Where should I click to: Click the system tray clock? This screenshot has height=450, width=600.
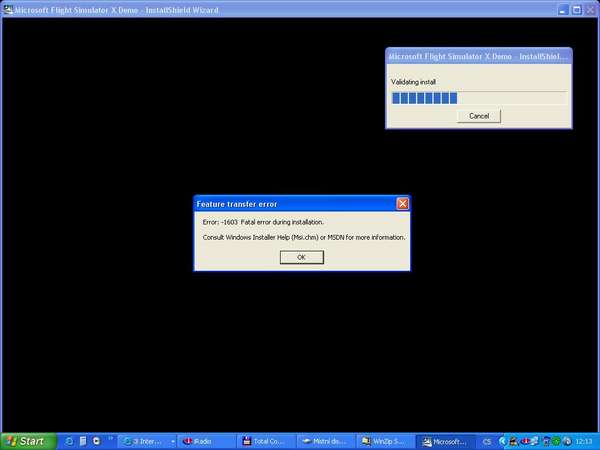click(584, 442)
